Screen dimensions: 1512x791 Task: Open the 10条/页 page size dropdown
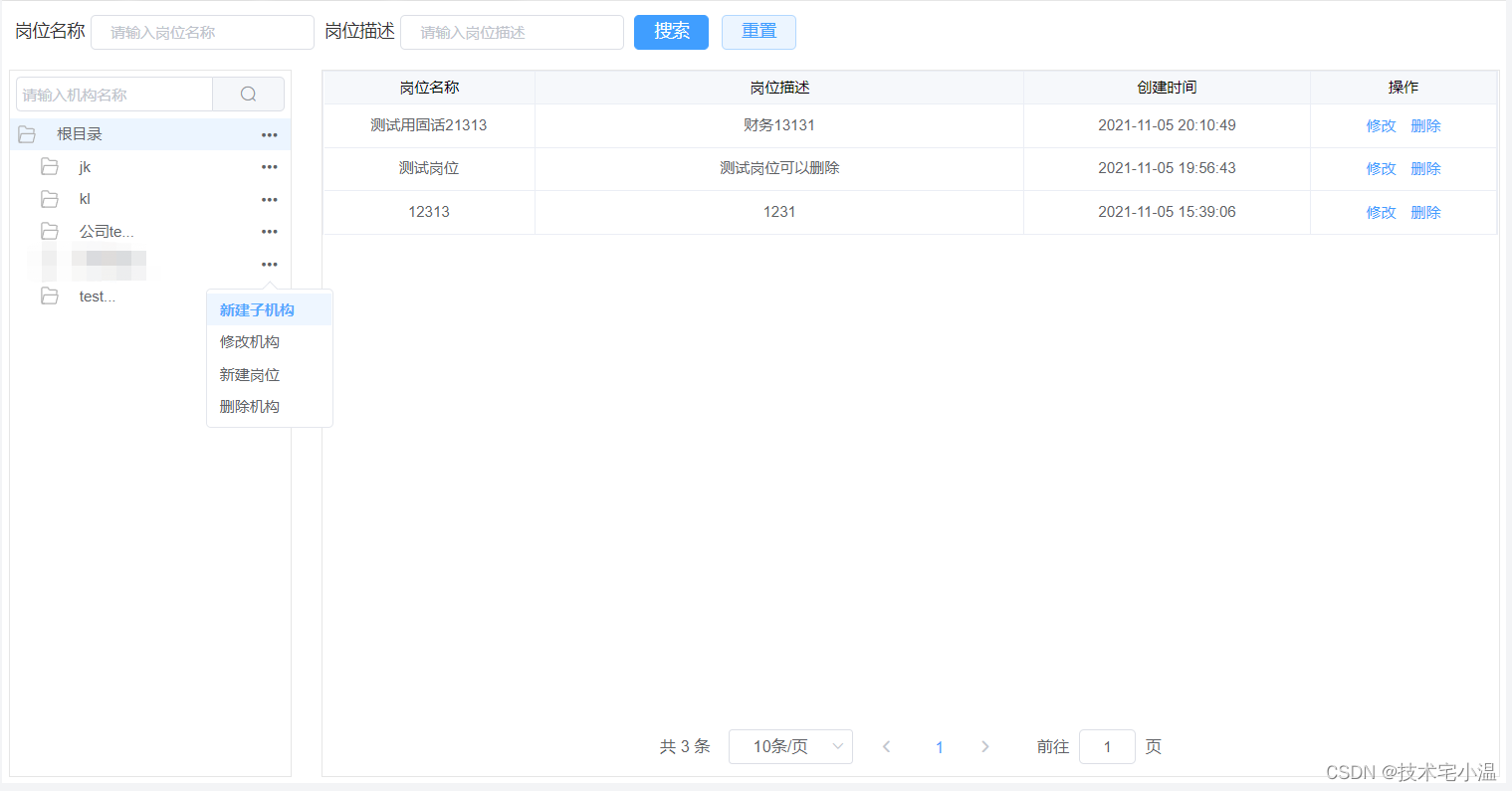tap(790, 746)
